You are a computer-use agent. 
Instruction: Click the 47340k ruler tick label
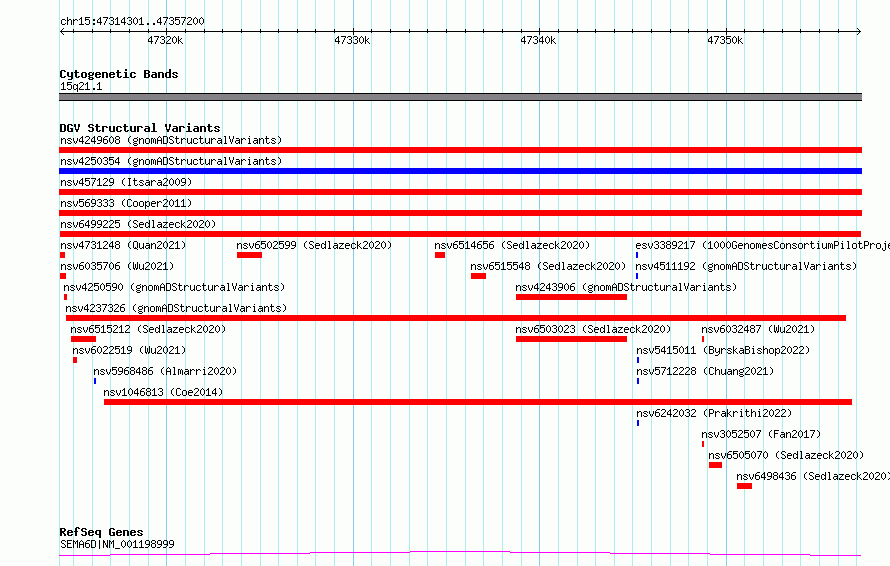[x=538, y=40]
